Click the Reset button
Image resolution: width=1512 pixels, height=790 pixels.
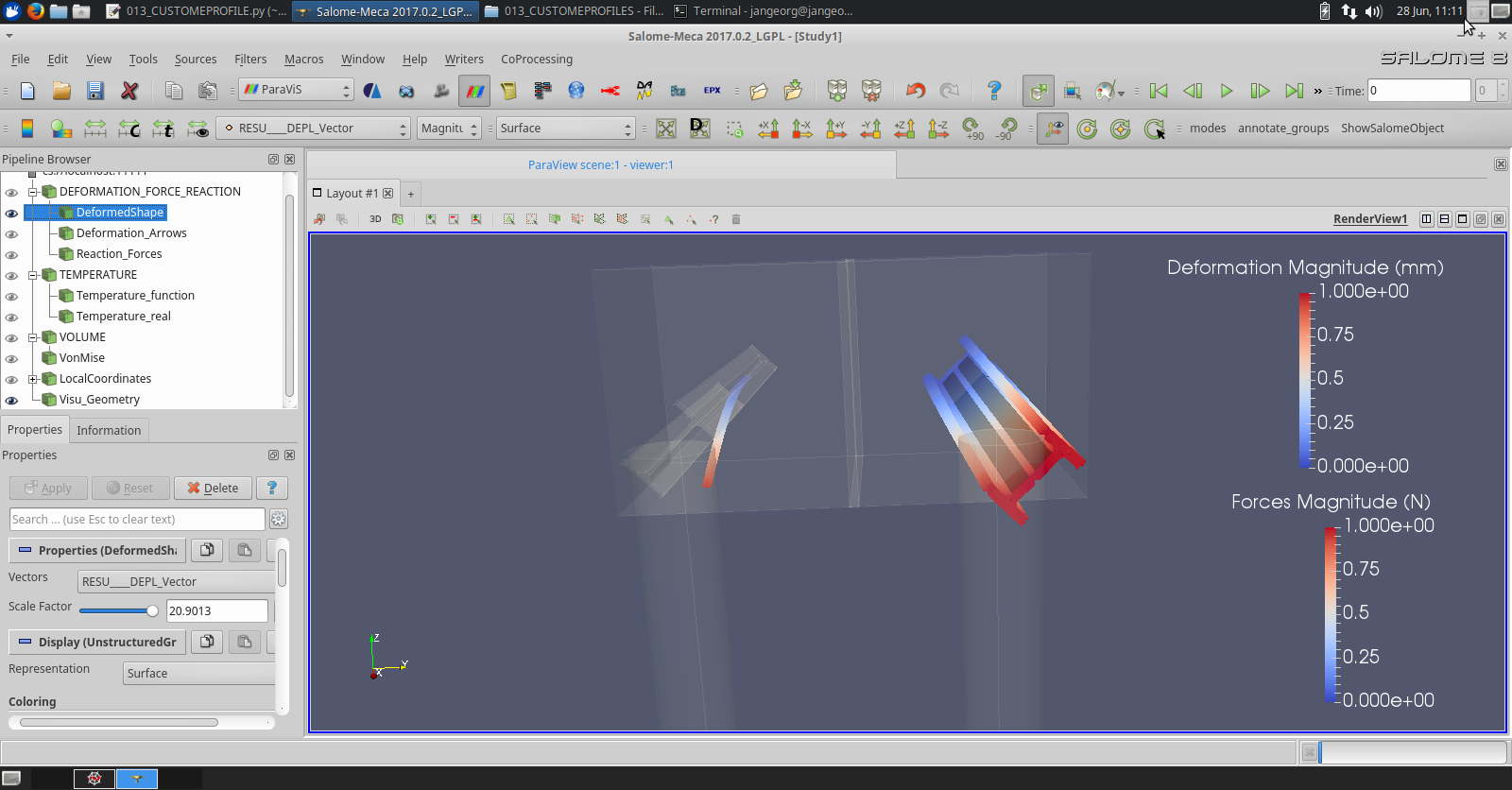[x=130, y=488]
